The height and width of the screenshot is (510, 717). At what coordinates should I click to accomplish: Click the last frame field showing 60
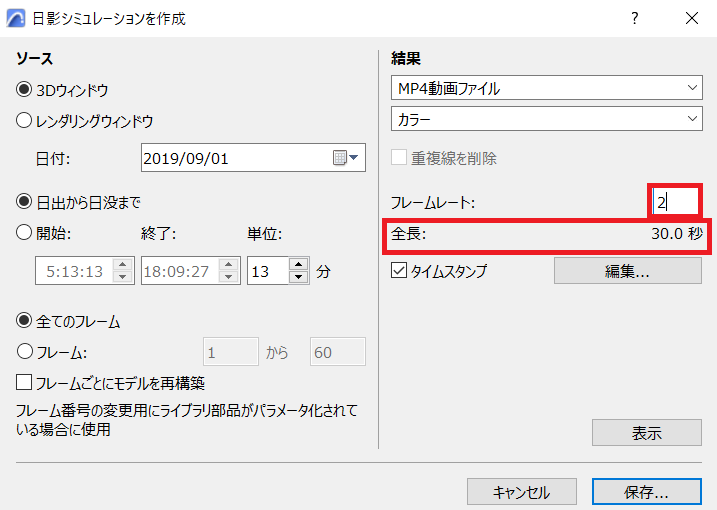(x=338, y=352)
